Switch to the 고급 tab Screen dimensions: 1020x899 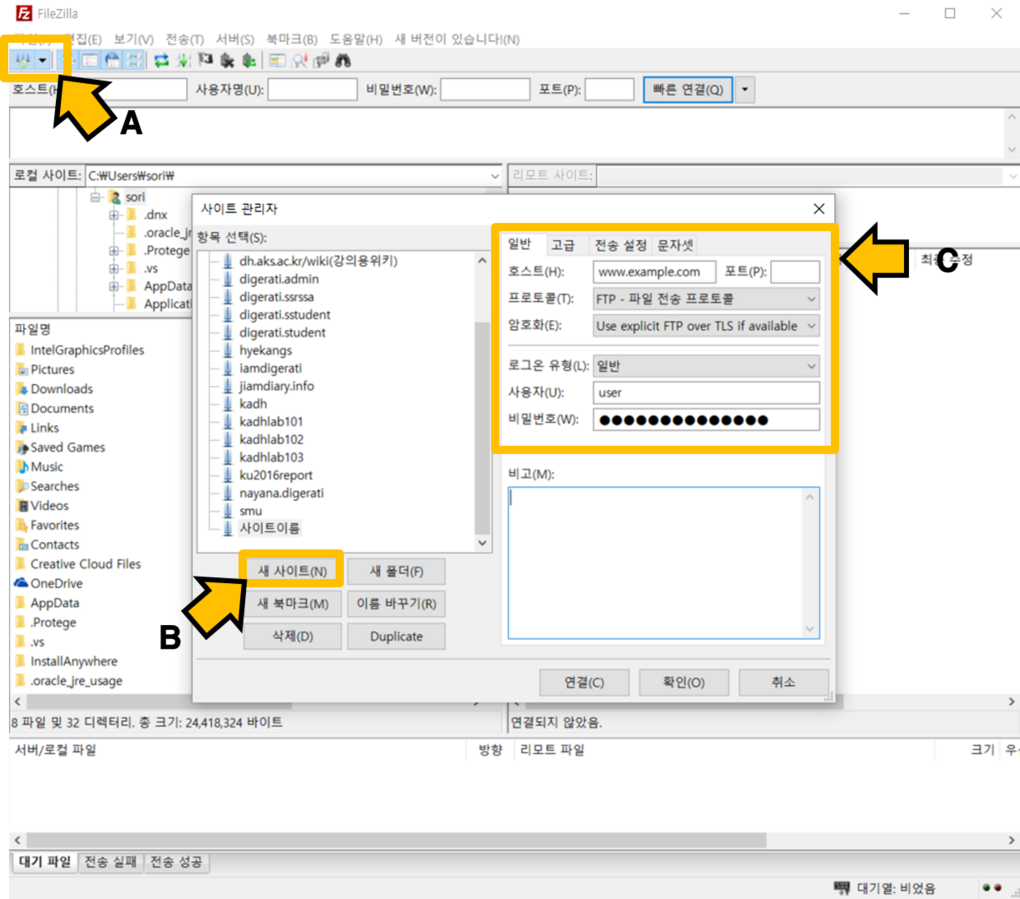point(563,245)
